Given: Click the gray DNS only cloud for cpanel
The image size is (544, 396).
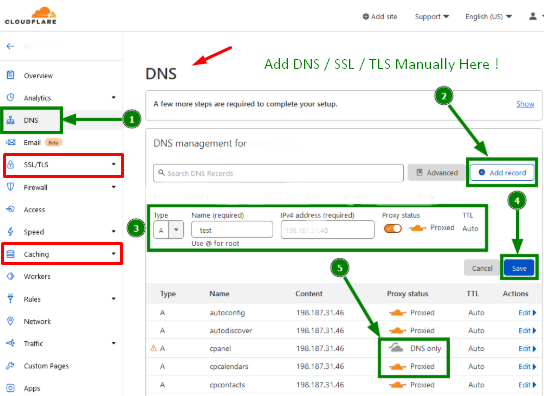Looking at the screenshot, I should 396,347.
